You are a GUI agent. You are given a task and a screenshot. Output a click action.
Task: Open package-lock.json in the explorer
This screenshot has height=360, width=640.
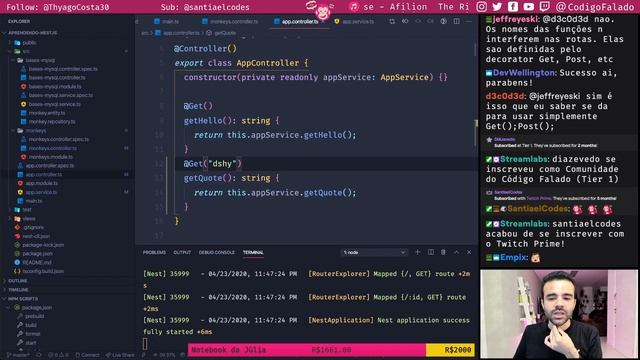tap(43, 245)
